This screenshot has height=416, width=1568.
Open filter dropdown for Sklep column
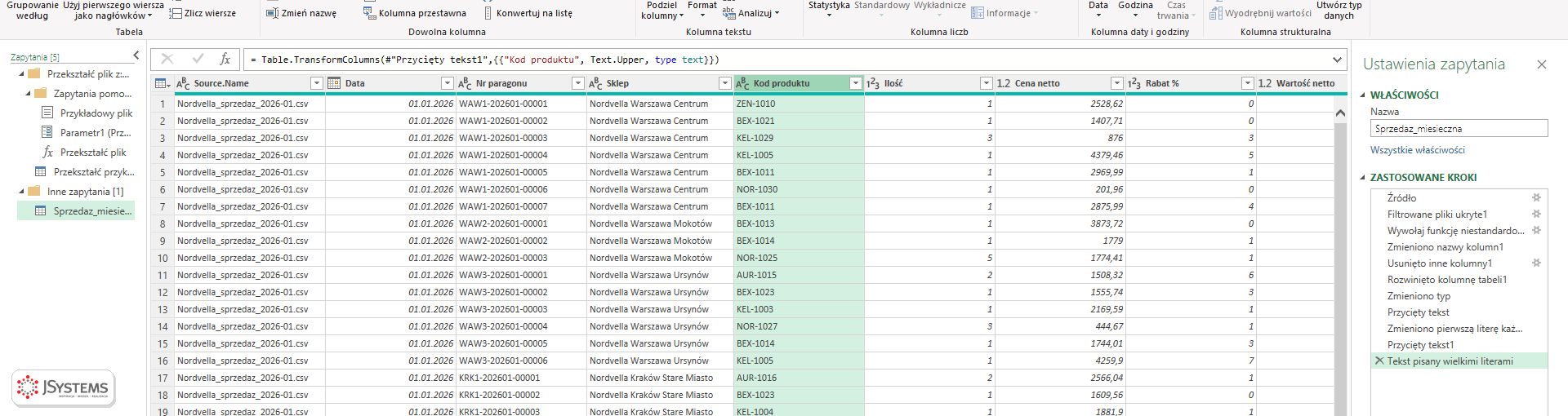coord(725,83)
